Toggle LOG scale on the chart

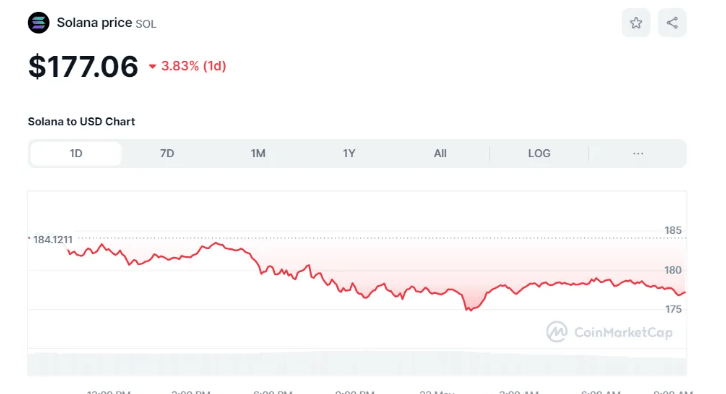539,153
